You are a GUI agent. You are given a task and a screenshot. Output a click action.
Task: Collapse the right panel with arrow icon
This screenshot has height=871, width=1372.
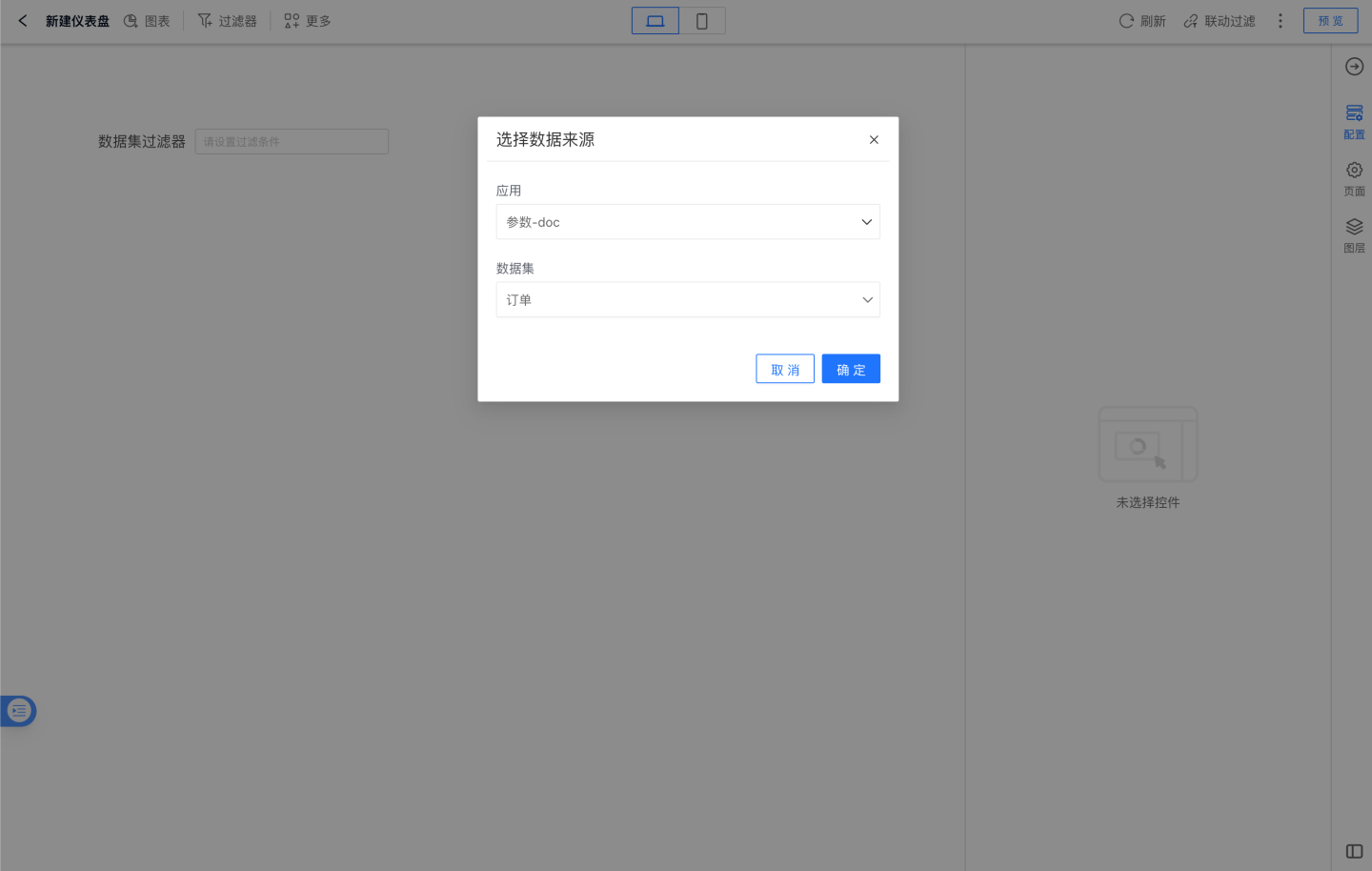(1354, 67)
